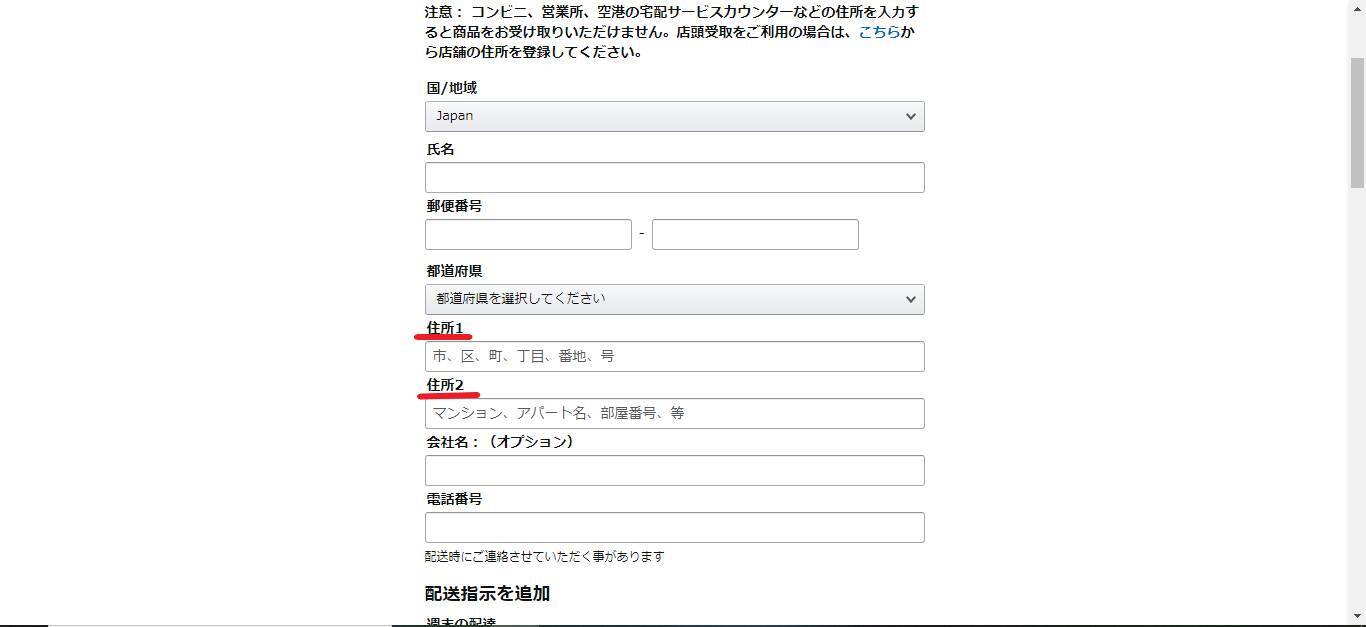
Task: Click the 氏名 field label
Action: 440,149
